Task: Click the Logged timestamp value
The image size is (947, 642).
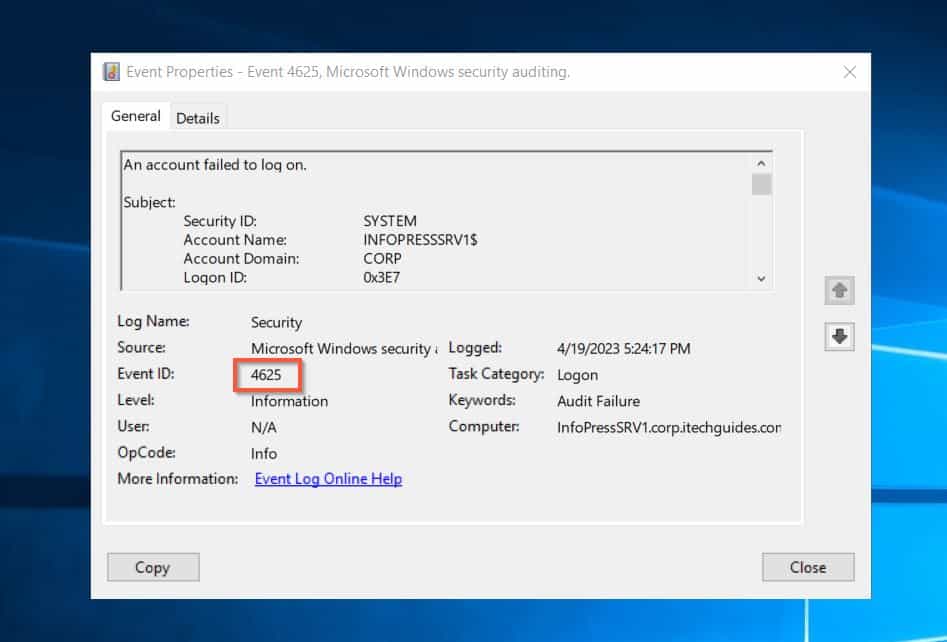Action: click(x=622, y=348)
